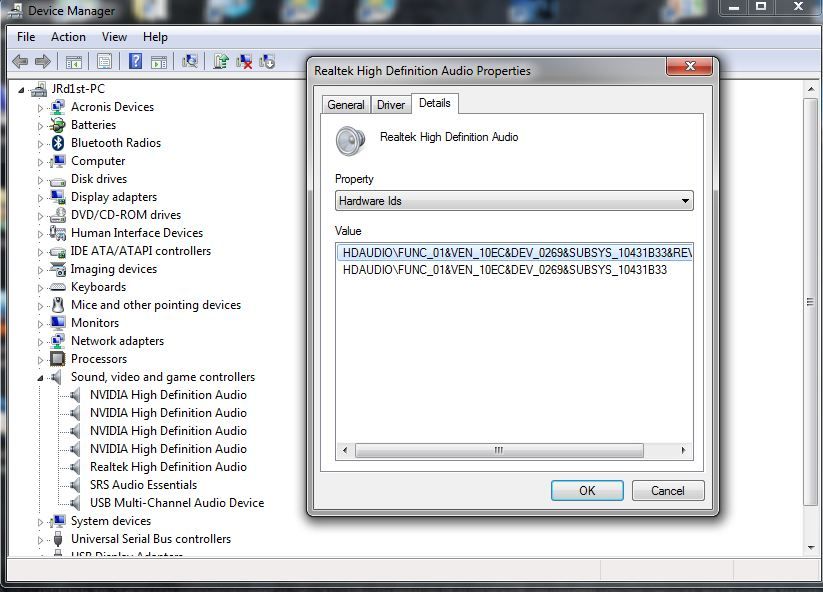Click the Bluetooth Radios icon
Screen dimensions: 823x592
58,143
